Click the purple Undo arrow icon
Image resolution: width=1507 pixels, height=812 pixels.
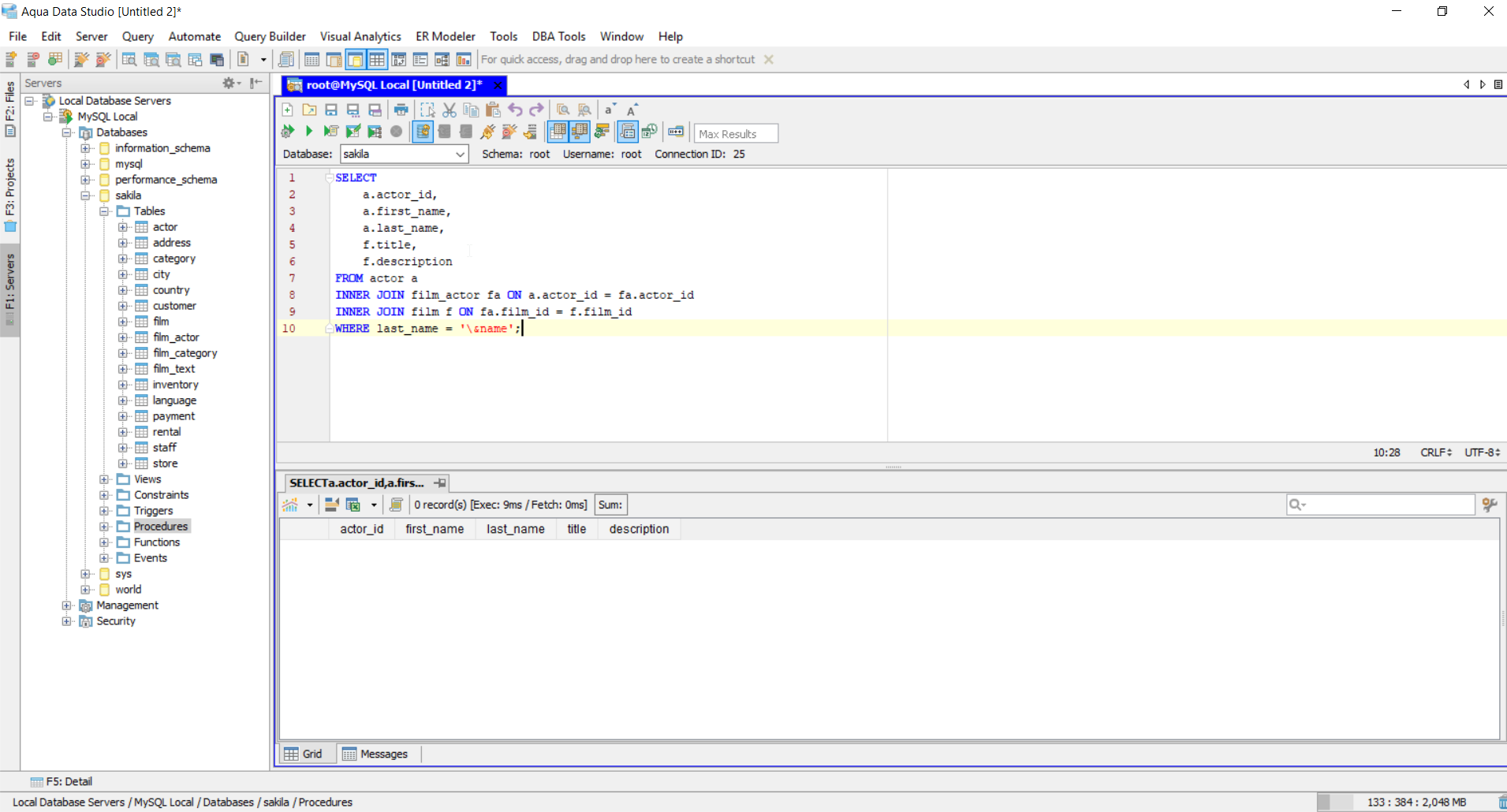point(515,110)
